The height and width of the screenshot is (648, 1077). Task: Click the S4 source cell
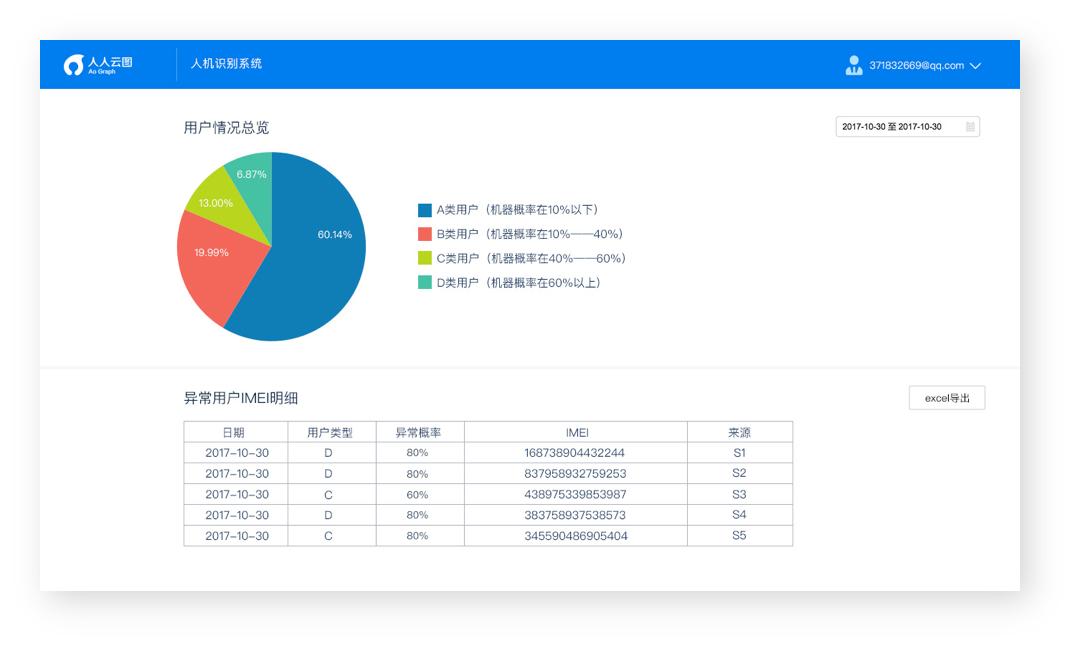pos(740,515)
